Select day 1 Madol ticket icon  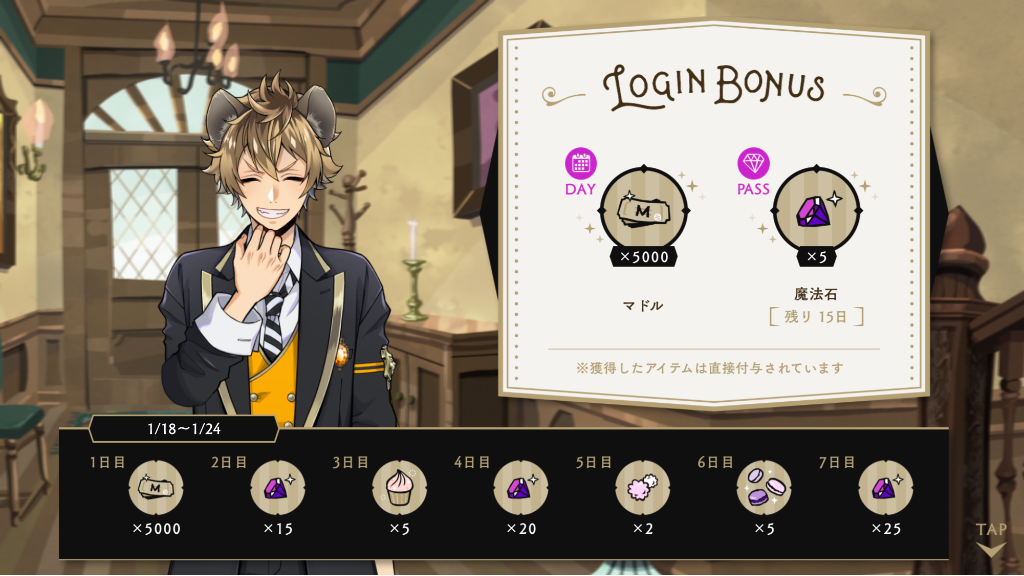coord(155,487)
